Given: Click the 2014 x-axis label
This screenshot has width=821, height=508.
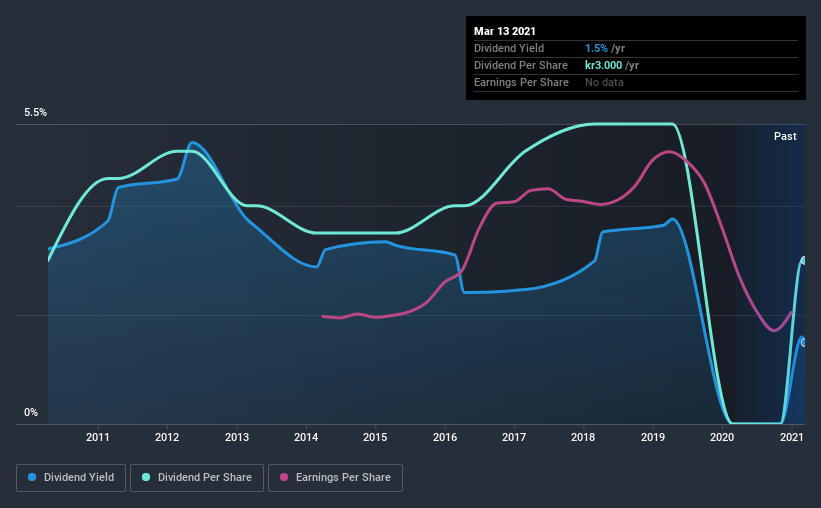Looking at the screenshot, I should point(306,437).
